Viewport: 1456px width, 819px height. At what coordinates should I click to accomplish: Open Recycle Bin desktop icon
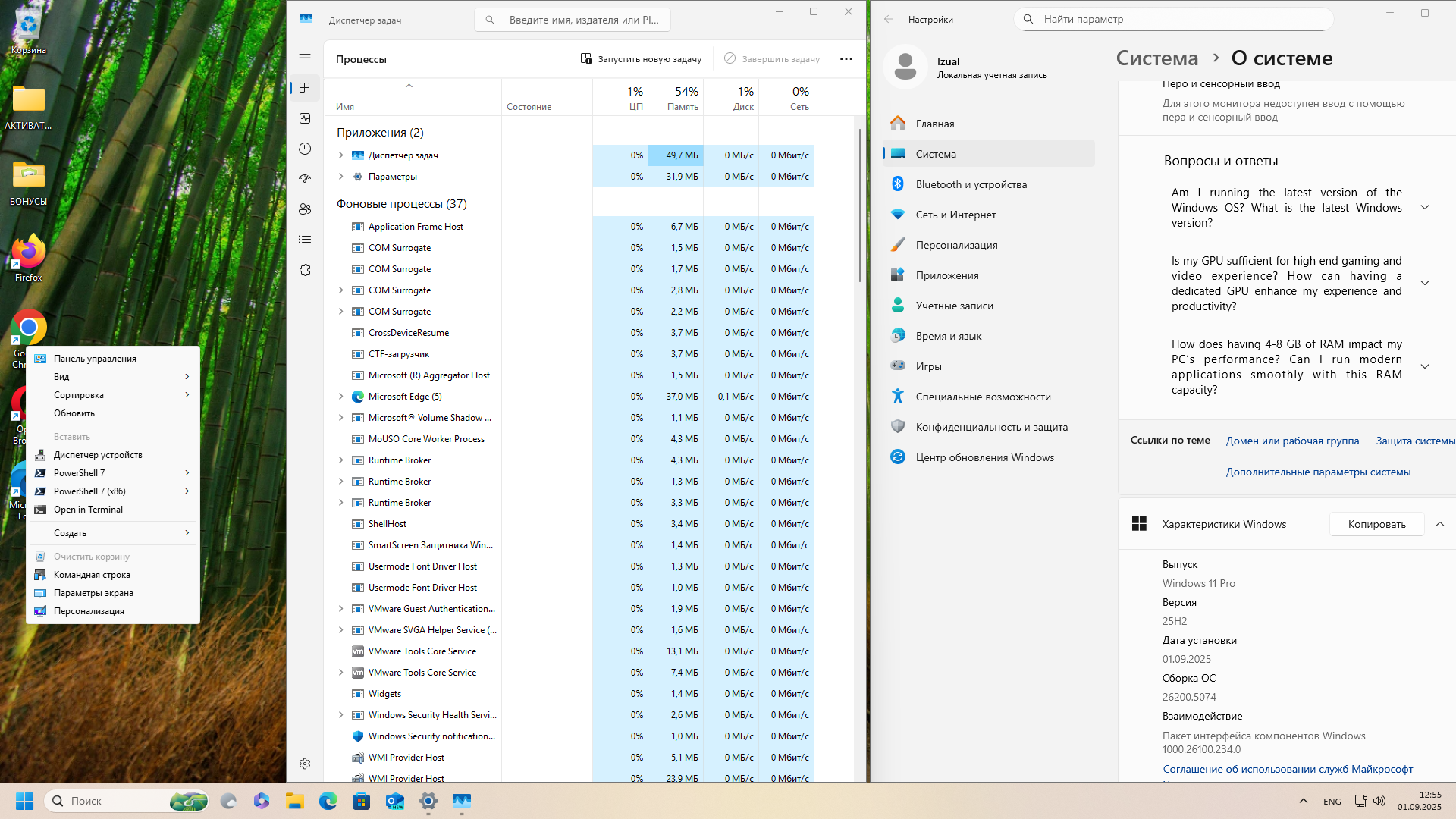tap(29, 32)
